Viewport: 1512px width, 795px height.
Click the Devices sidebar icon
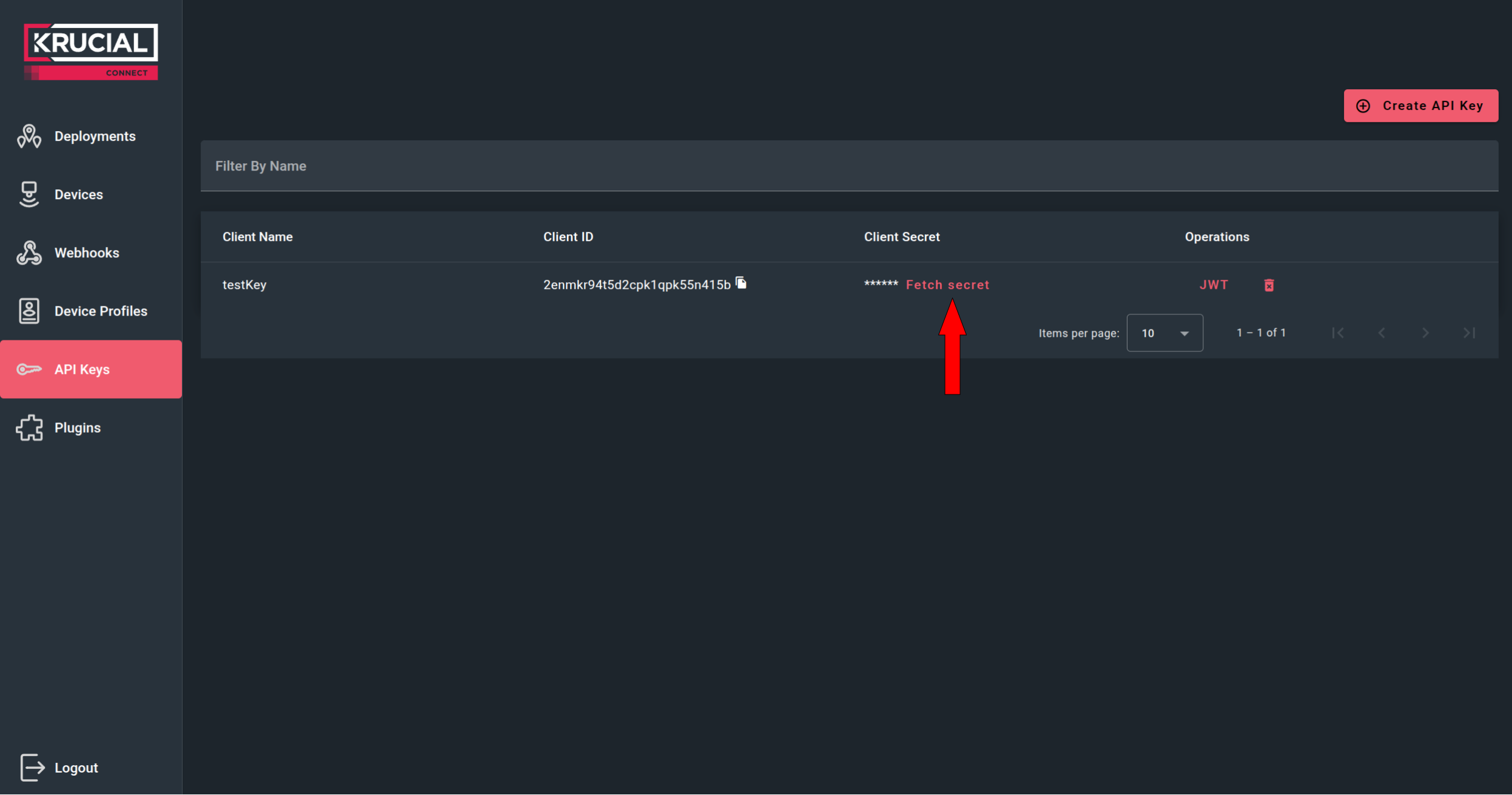pyautogui.click(x=29, y=195)
